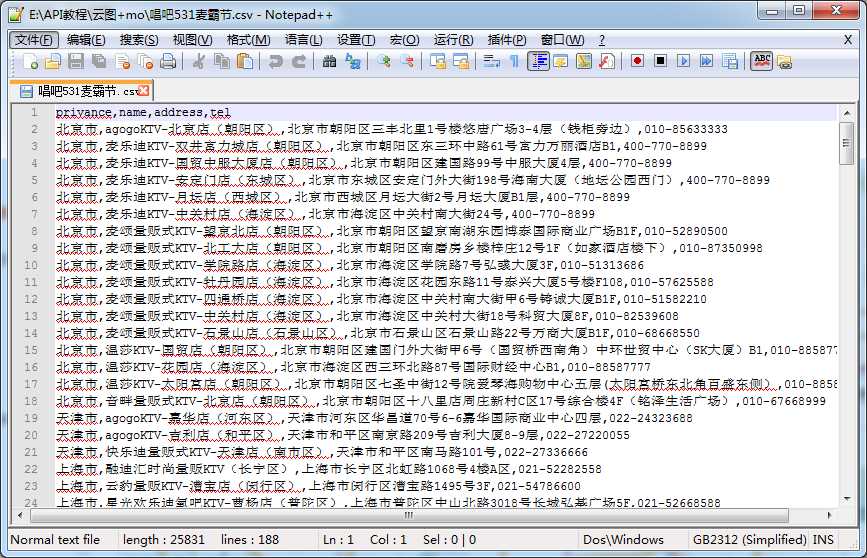The image size is (867, 558).
Task: Open the Document Map icon
Action: (584, 61)
